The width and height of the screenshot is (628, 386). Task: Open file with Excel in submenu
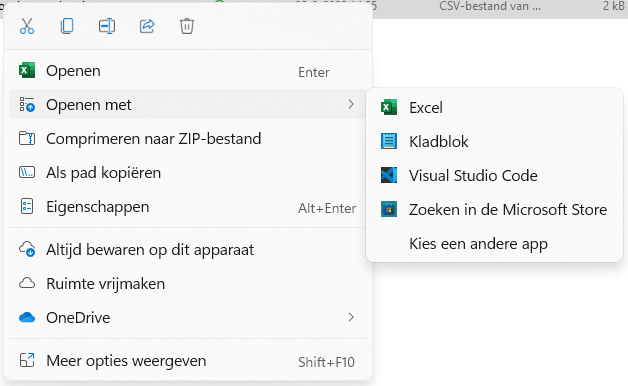tap(495, 108)
